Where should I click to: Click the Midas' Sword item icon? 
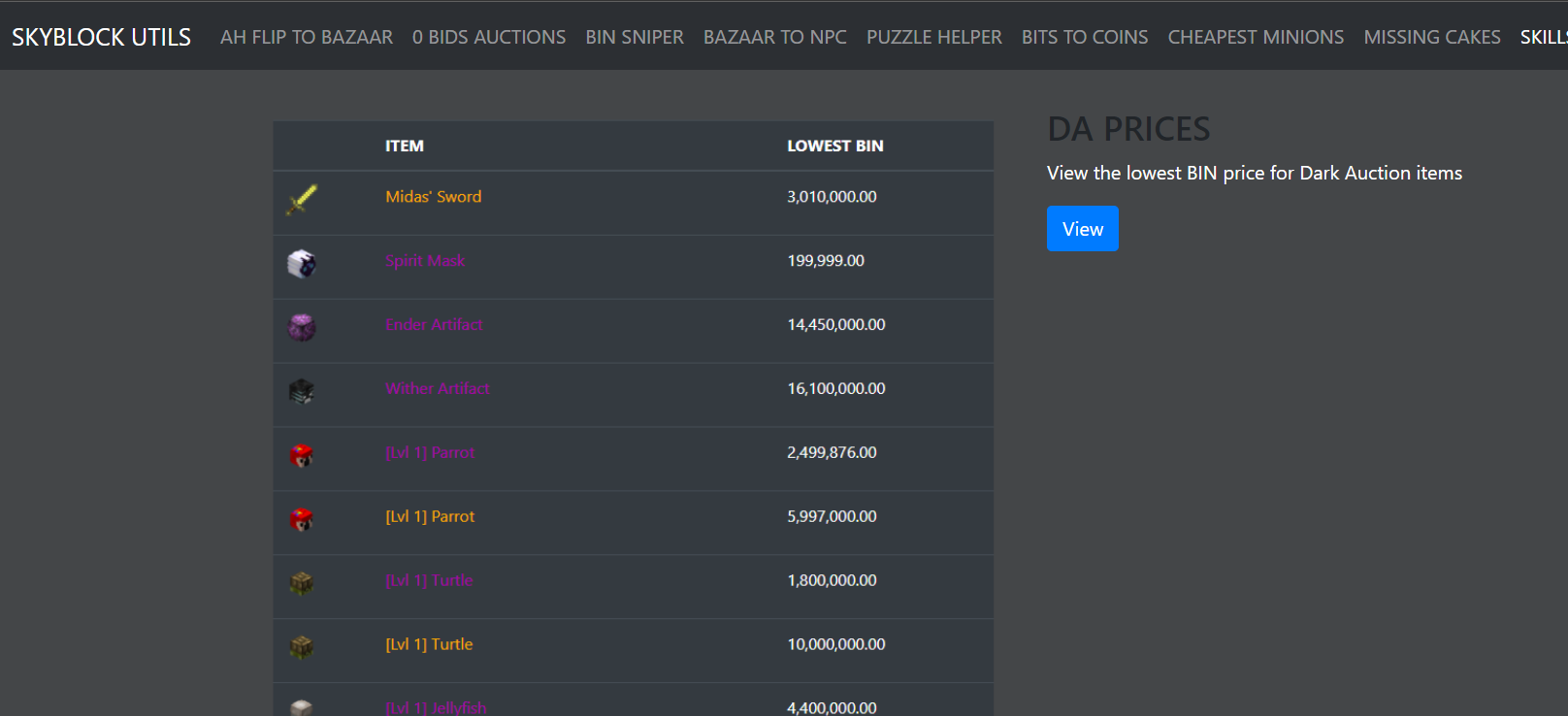point(302,200)
